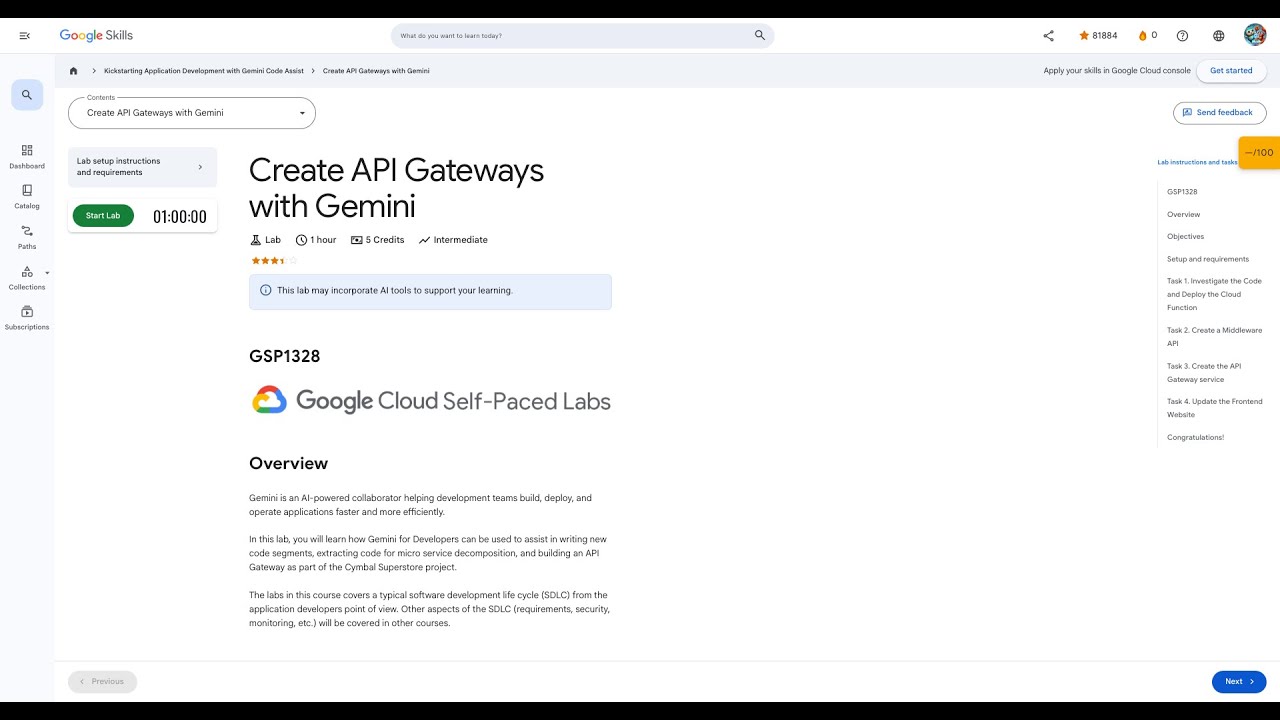Image resolution: width=1280 pixels, height=720 pixels.
Task: Click the Get started button
Action: (1231, 71)
